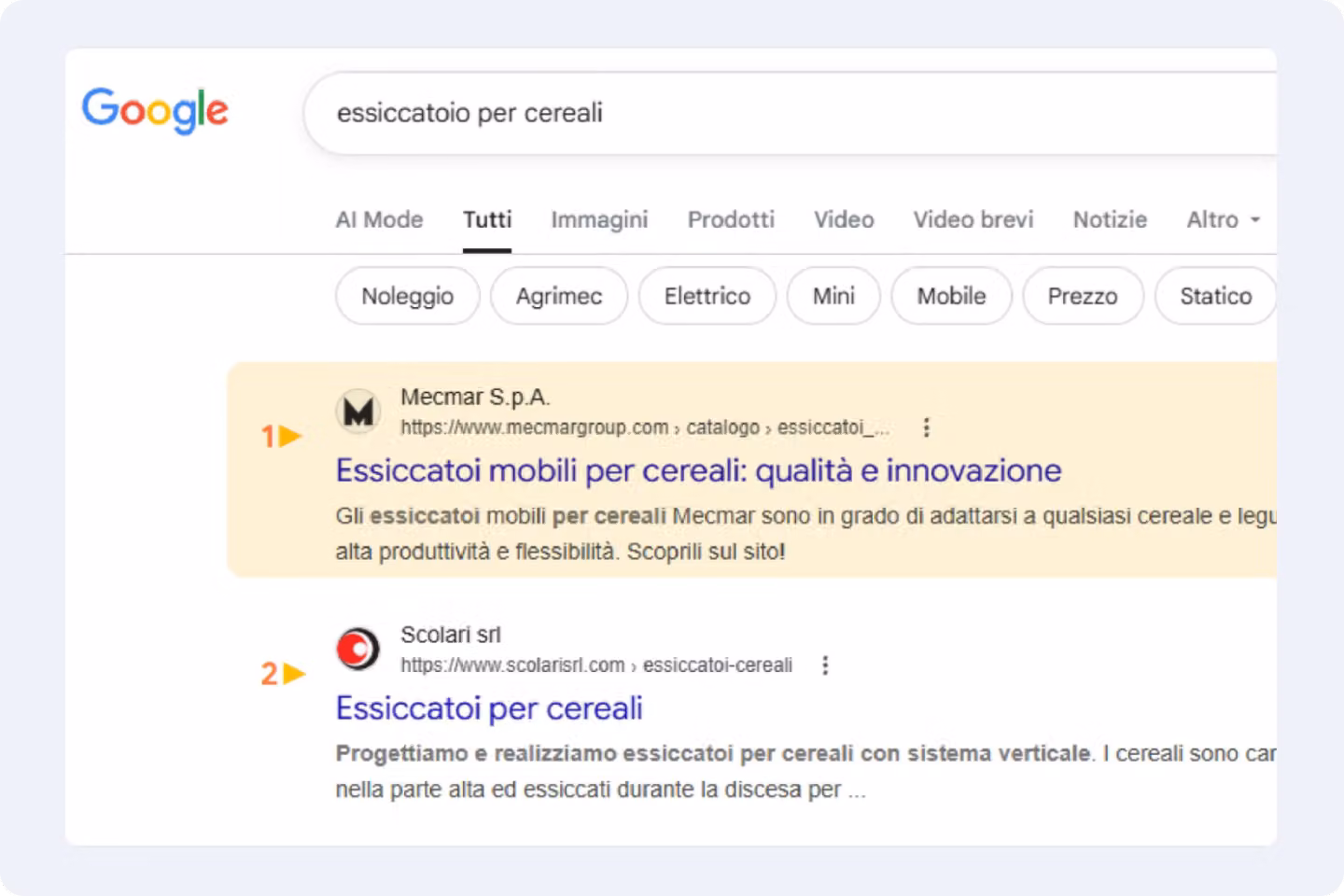Open the Essiccatoi per cereali Scolari link
Image resolution: width=1344 pixels, height=896 pixels.
tap(489, 708)
